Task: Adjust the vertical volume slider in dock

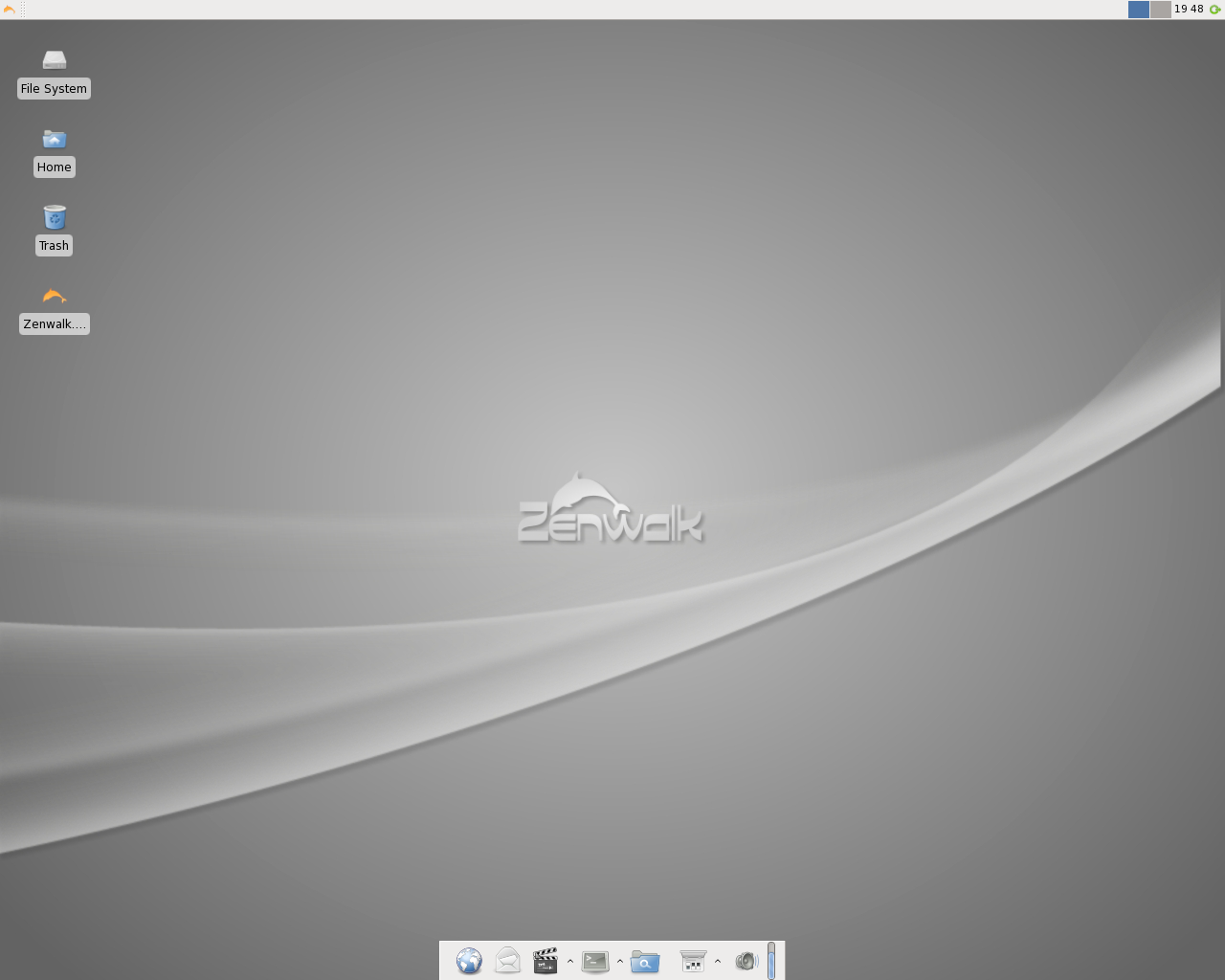Action: (771, 961)
